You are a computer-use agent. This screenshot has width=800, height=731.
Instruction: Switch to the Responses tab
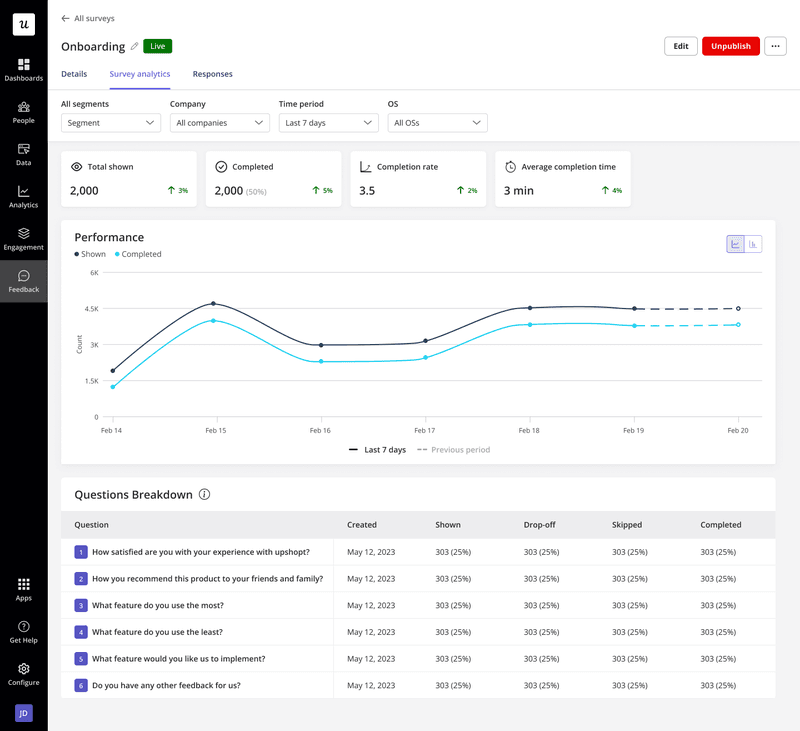click(x=212, y=74)
